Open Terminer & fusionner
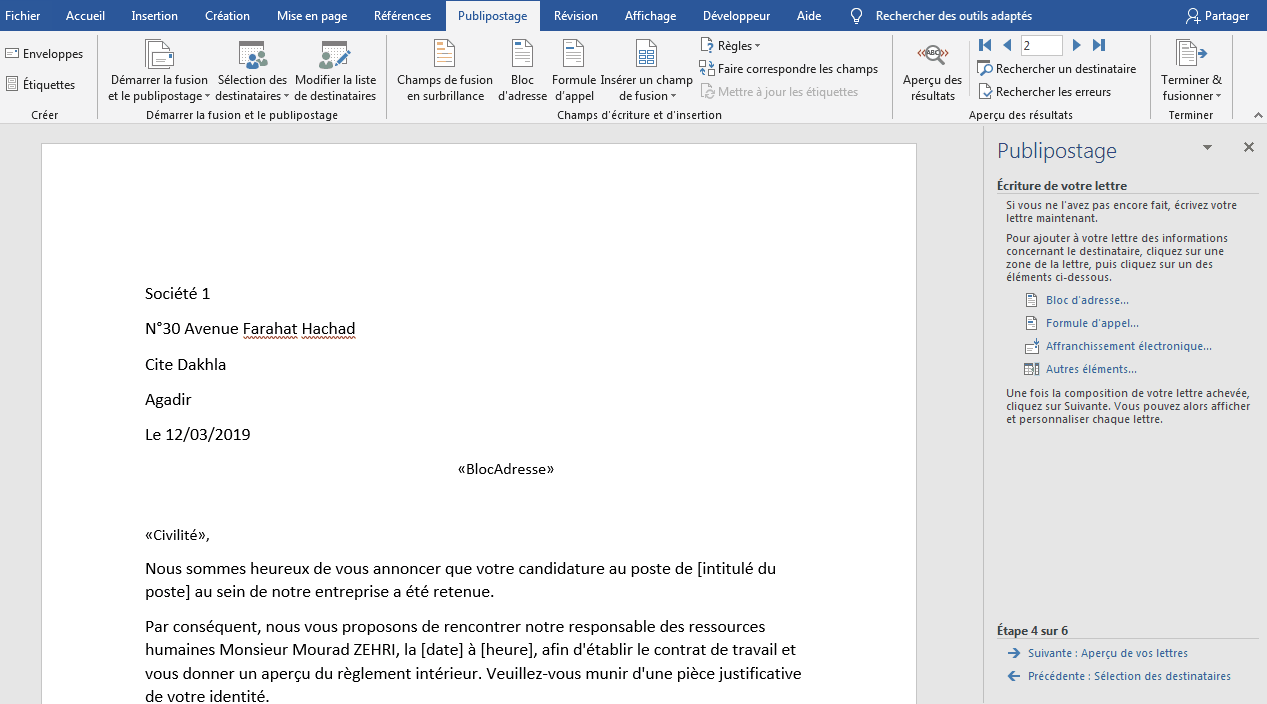The height and width of the screenshot is (704, 1267). (1191, 71)
